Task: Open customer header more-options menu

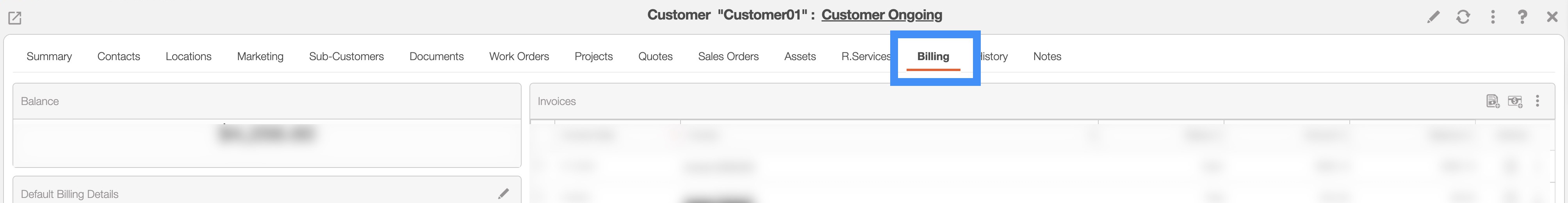Action: pyautogui.click(x=1493, y=17)
